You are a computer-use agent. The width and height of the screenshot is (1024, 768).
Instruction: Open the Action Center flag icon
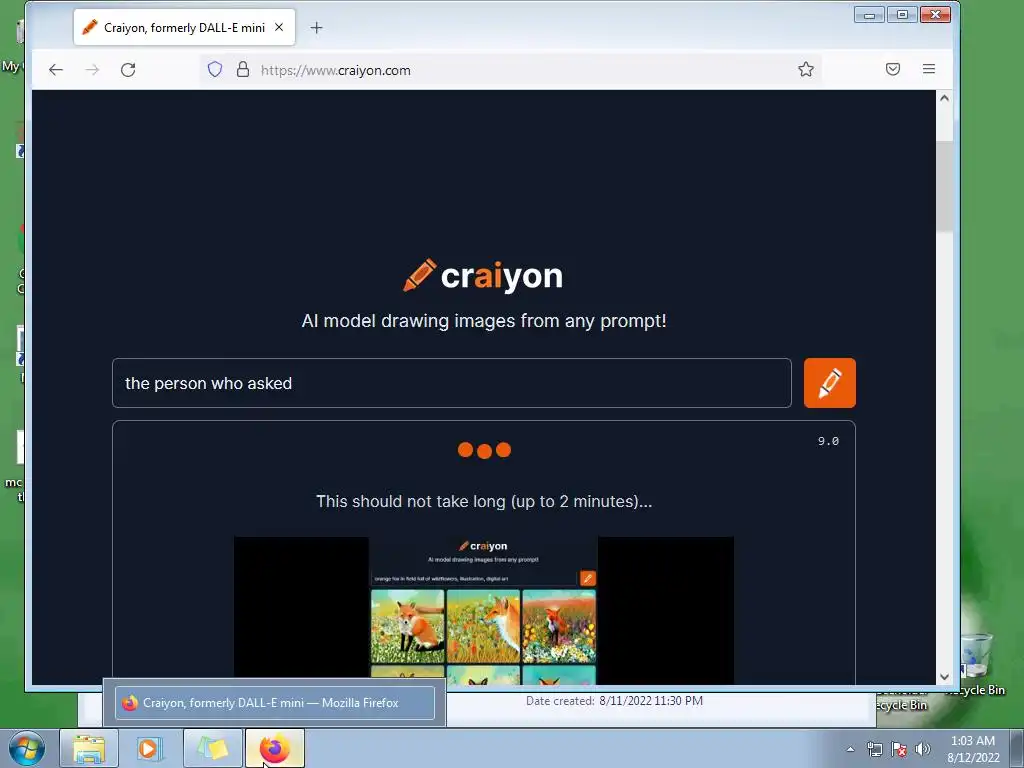pyautogui.click(x=899, y=749)
